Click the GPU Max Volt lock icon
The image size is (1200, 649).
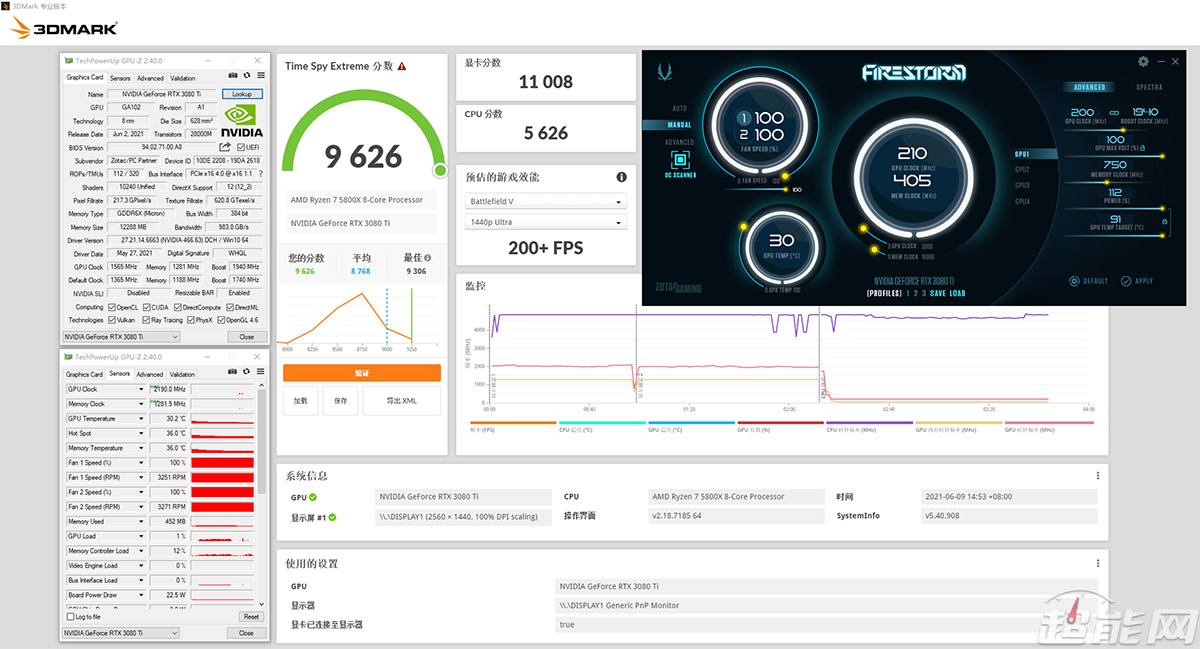coord(1141,147)
